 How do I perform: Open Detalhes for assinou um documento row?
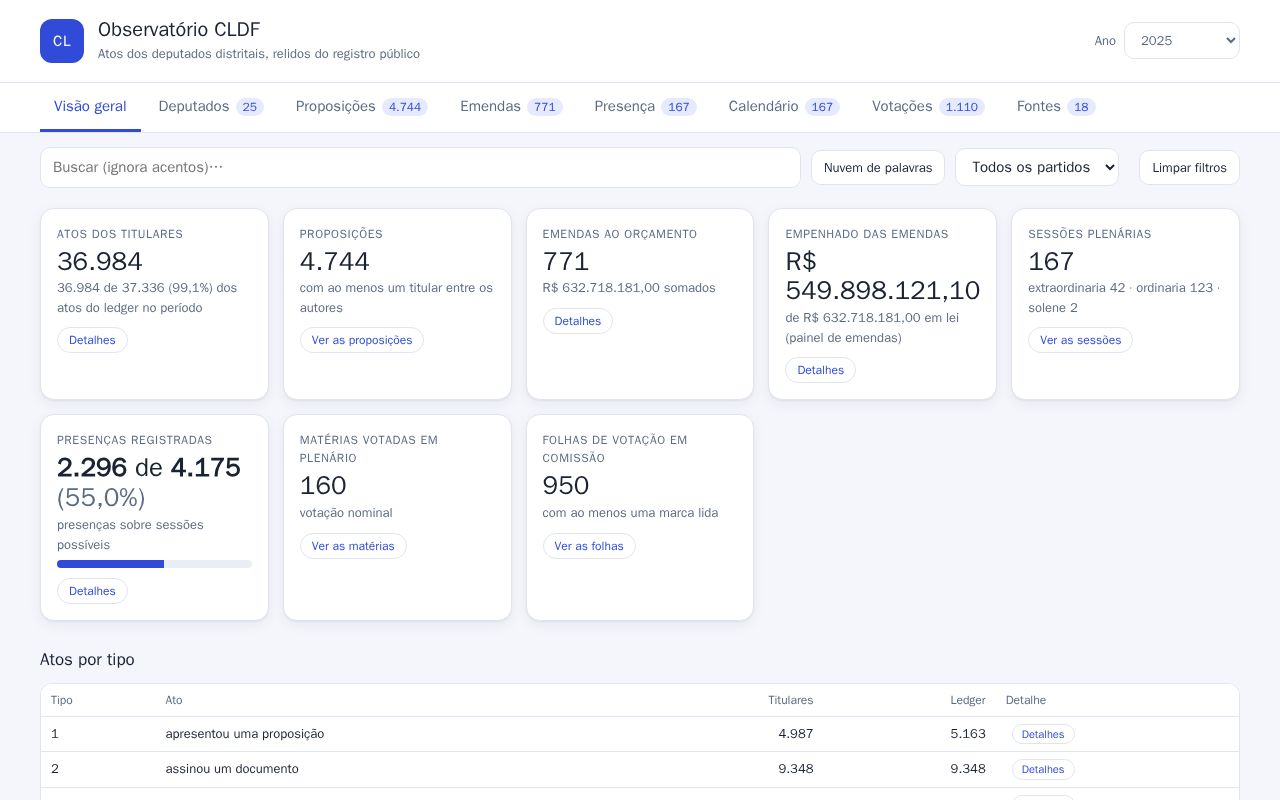[x=1043, y=769]
